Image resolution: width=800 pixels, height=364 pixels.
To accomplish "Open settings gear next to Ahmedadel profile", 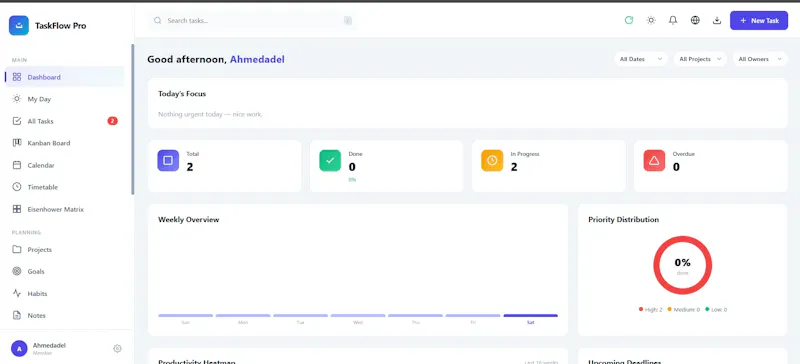I will click(x=117, y=349).
